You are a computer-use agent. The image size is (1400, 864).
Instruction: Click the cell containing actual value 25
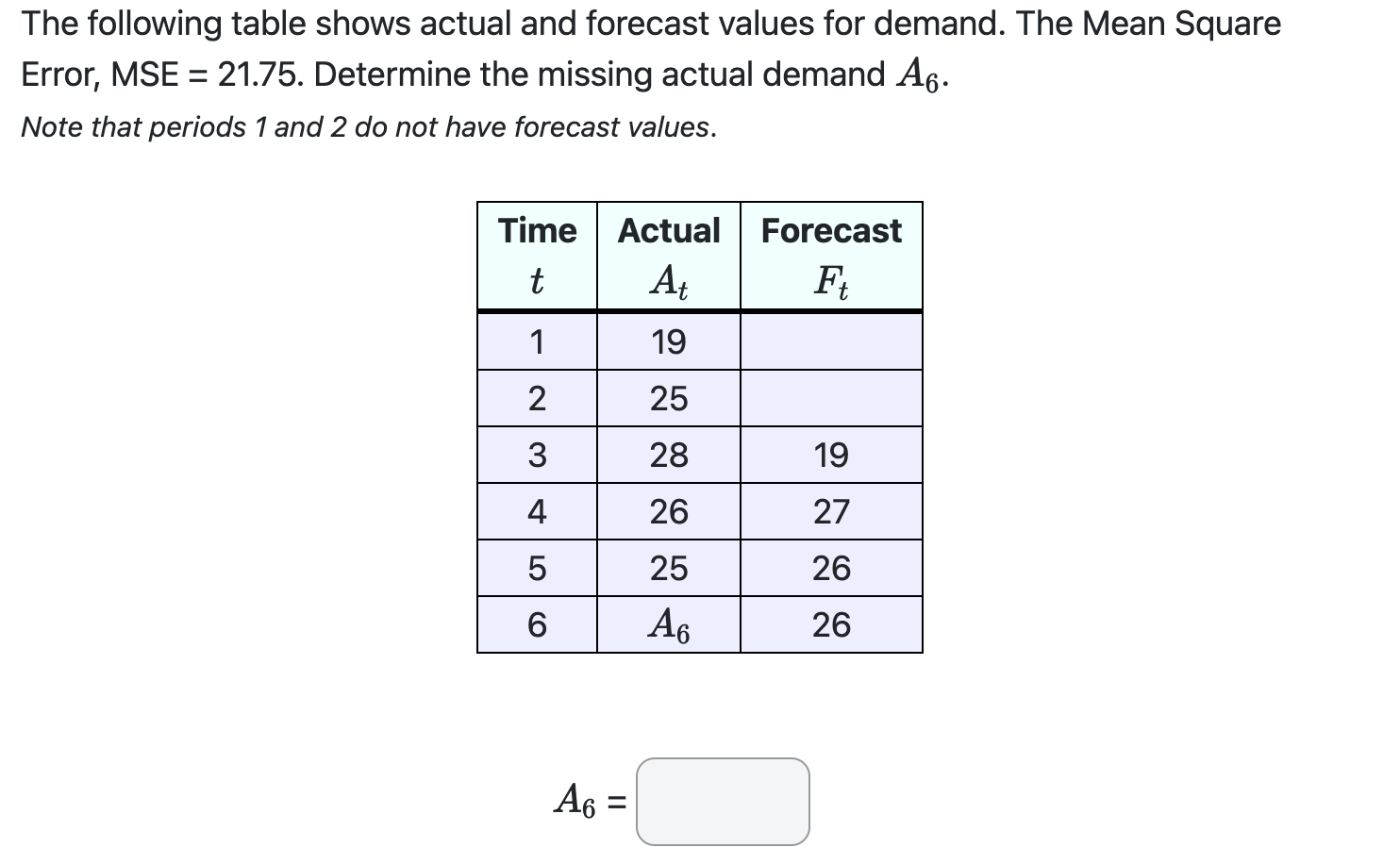click(x=668, y=399)
